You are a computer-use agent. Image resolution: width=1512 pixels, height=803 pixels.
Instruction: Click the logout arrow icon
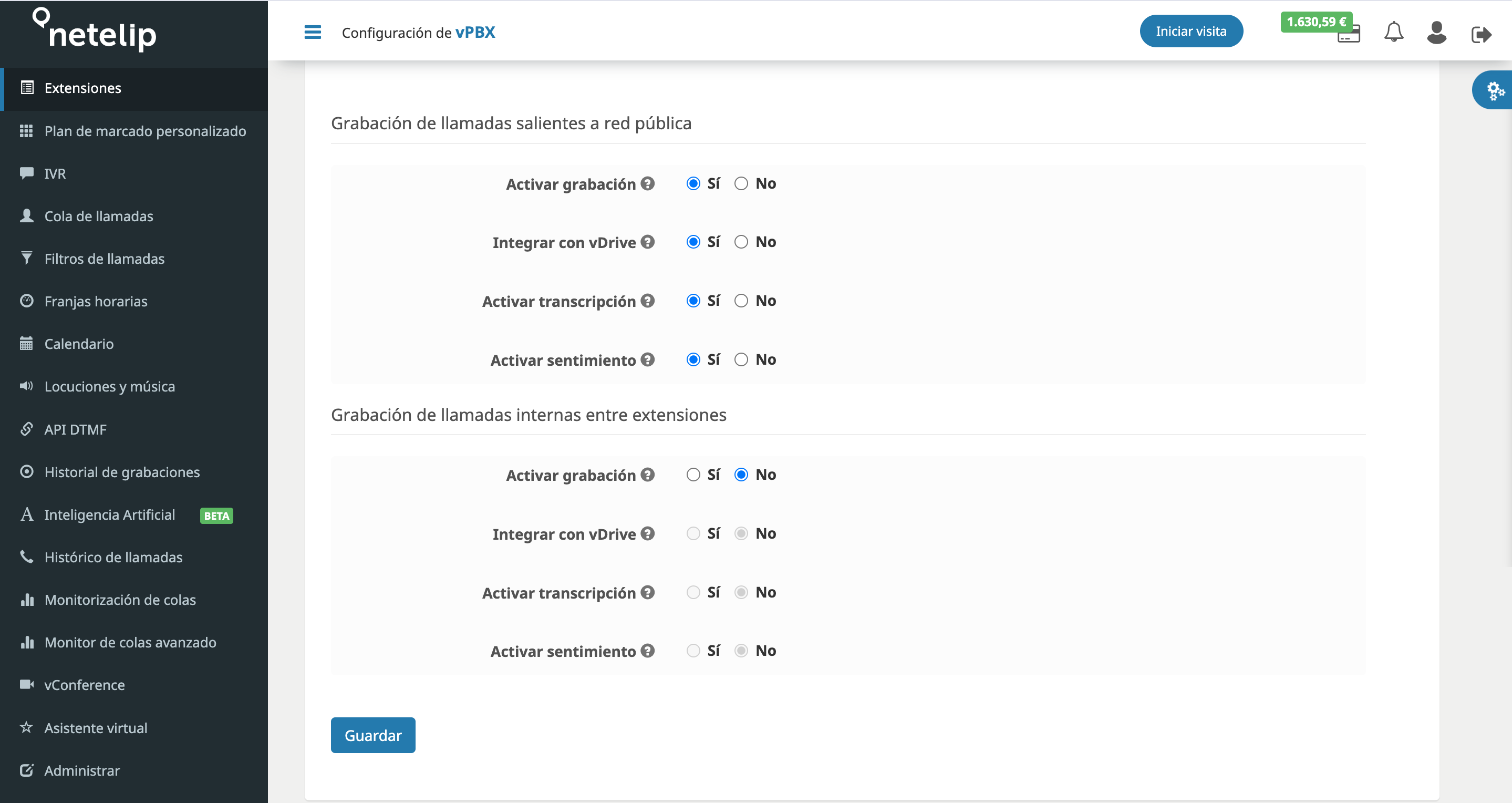[x=1481, y=35]
